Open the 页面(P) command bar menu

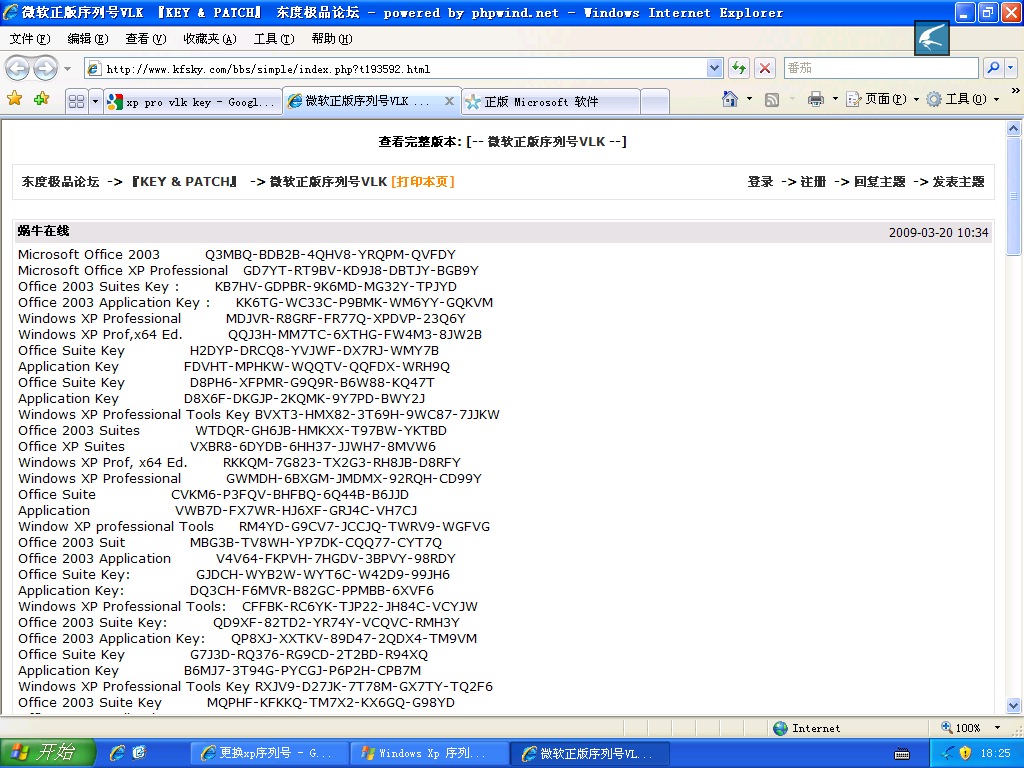882,99
